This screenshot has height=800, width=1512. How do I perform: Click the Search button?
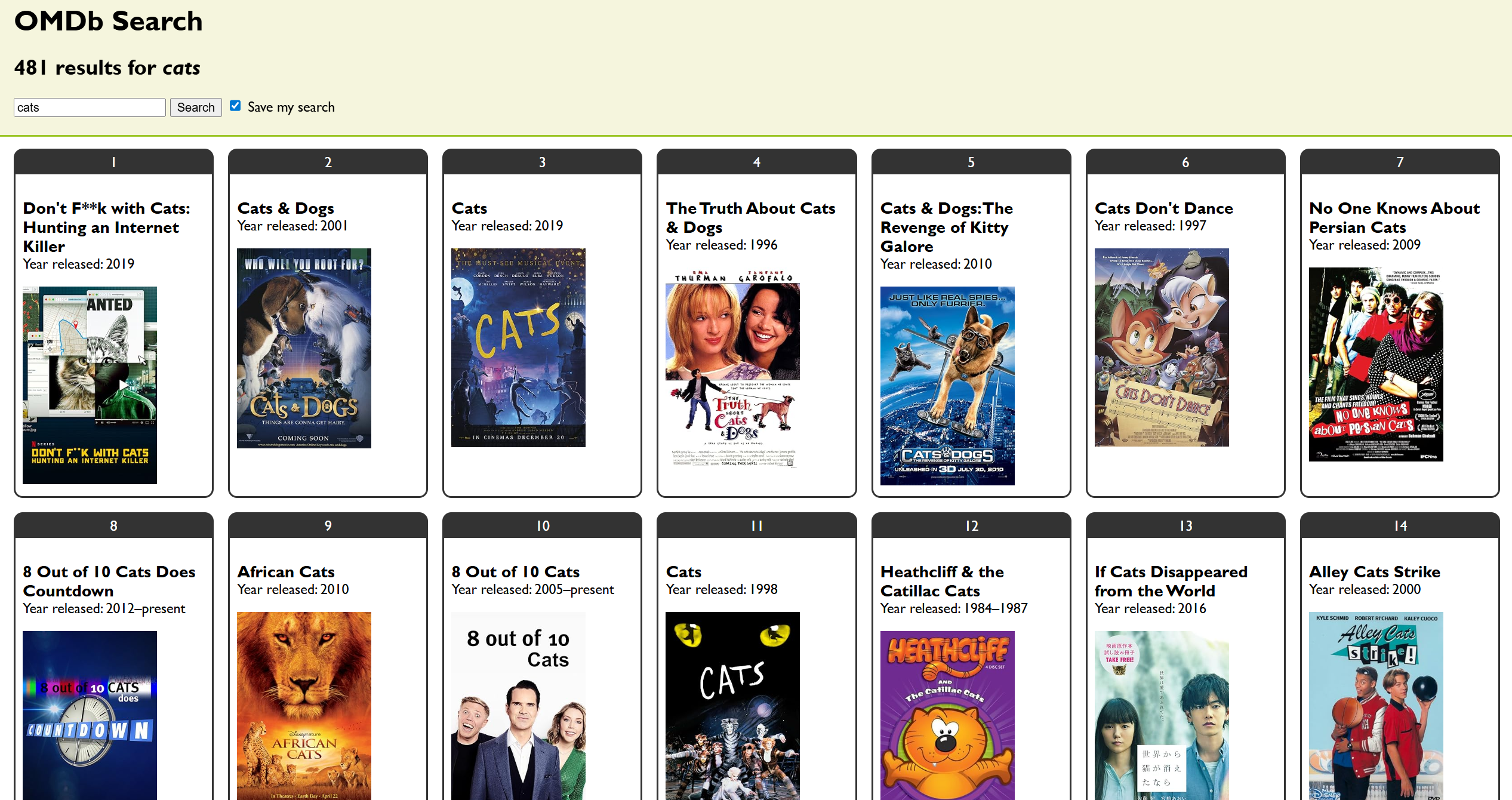click(196, 107)
